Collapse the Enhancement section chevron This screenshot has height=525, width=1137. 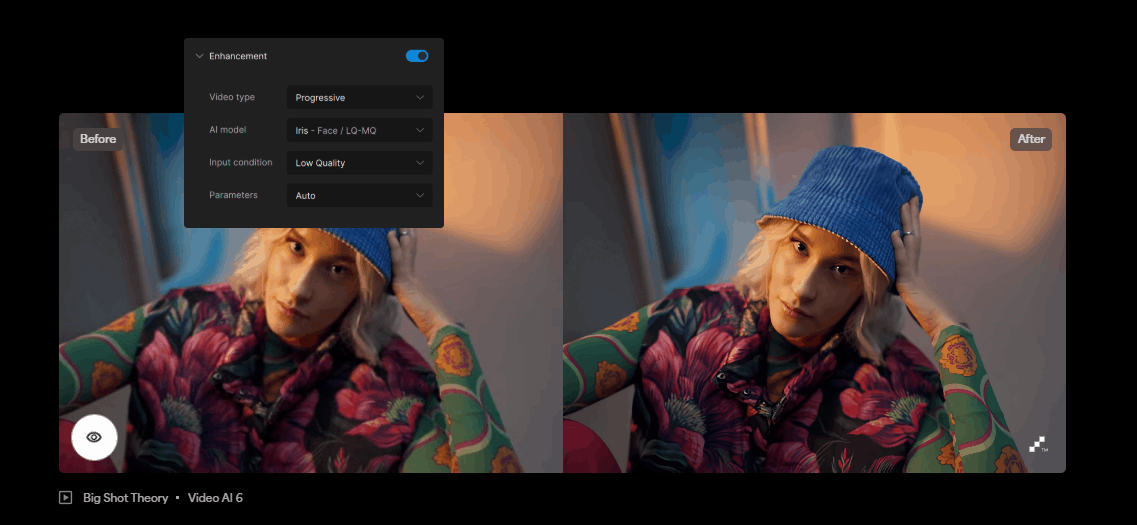199,56
